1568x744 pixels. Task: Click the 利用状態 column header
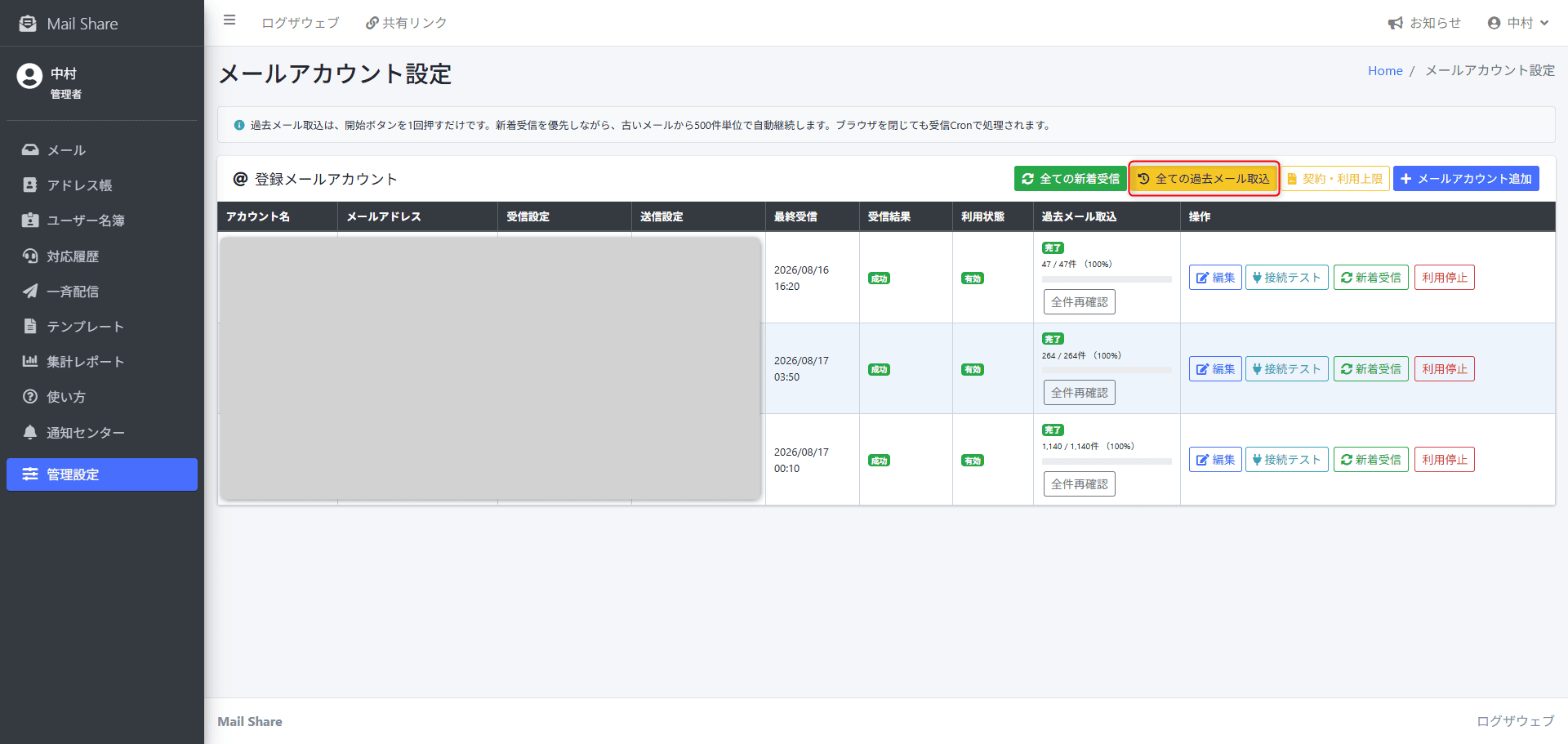click(993, 216)
